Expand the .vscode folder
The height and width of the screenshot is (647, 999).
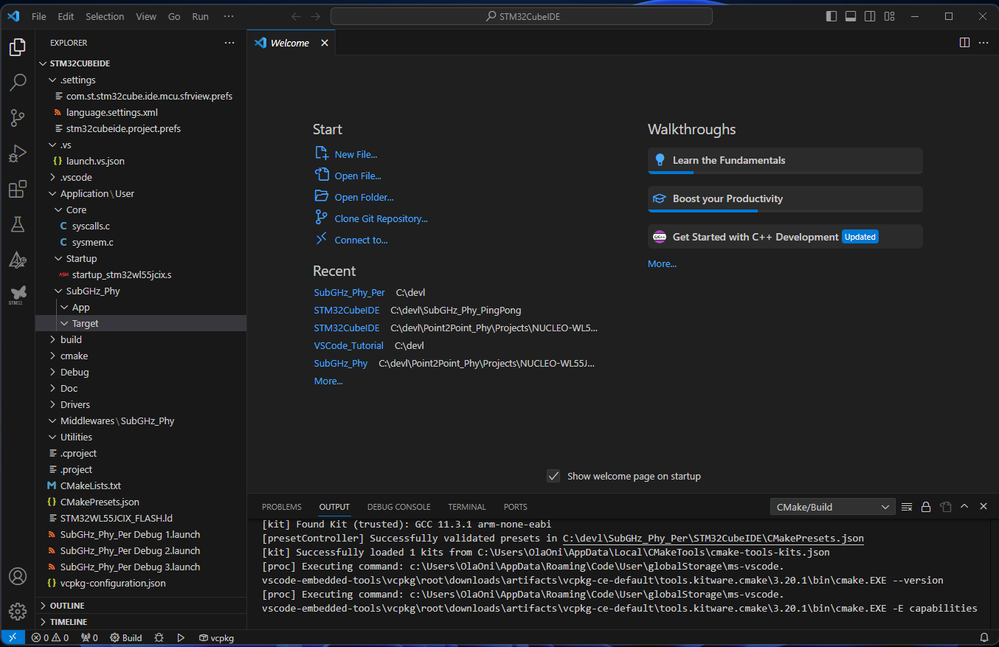(x=141, y=177)
